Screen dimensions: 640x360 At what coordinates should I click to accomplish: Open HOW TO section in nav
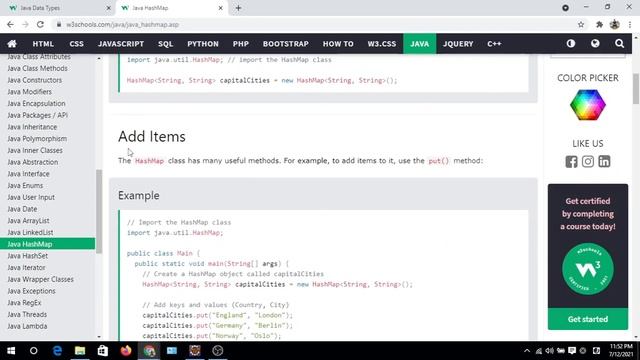pos(338,44)
